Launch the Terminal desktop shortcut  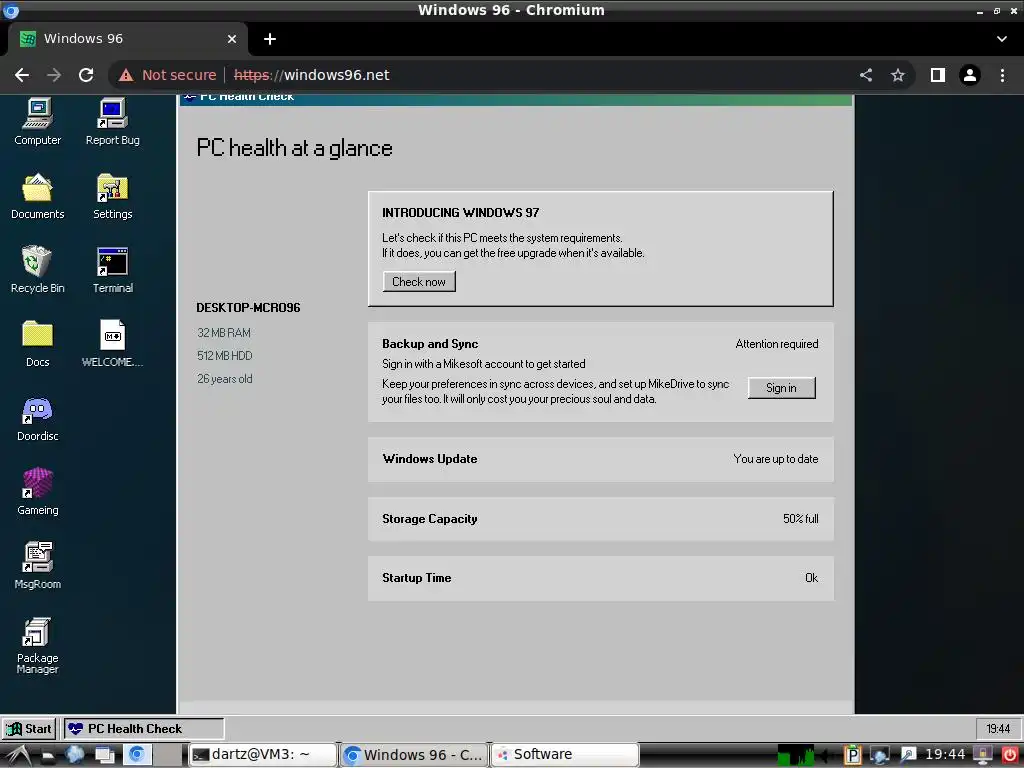click(x=112, y=270)
